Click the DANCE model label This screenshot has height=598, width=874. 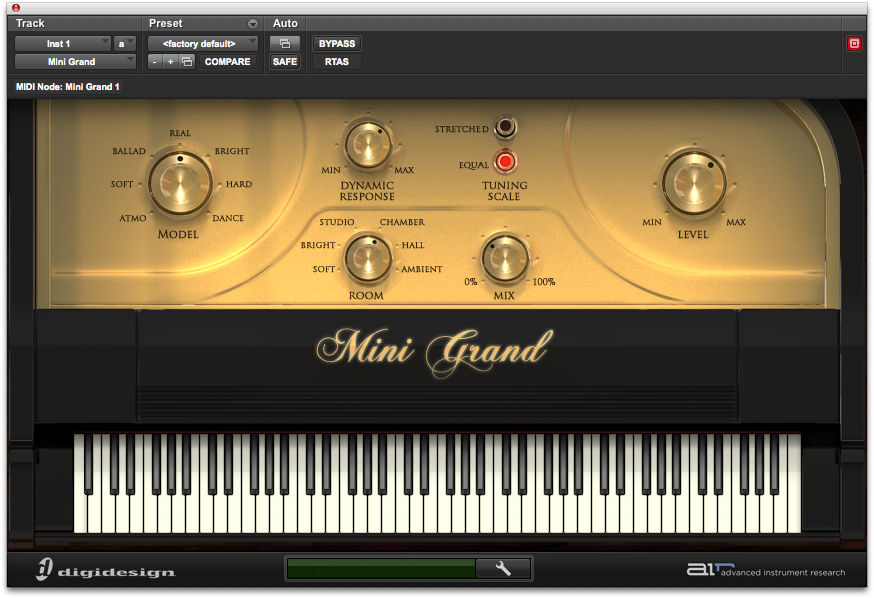[x=228, y=218]
